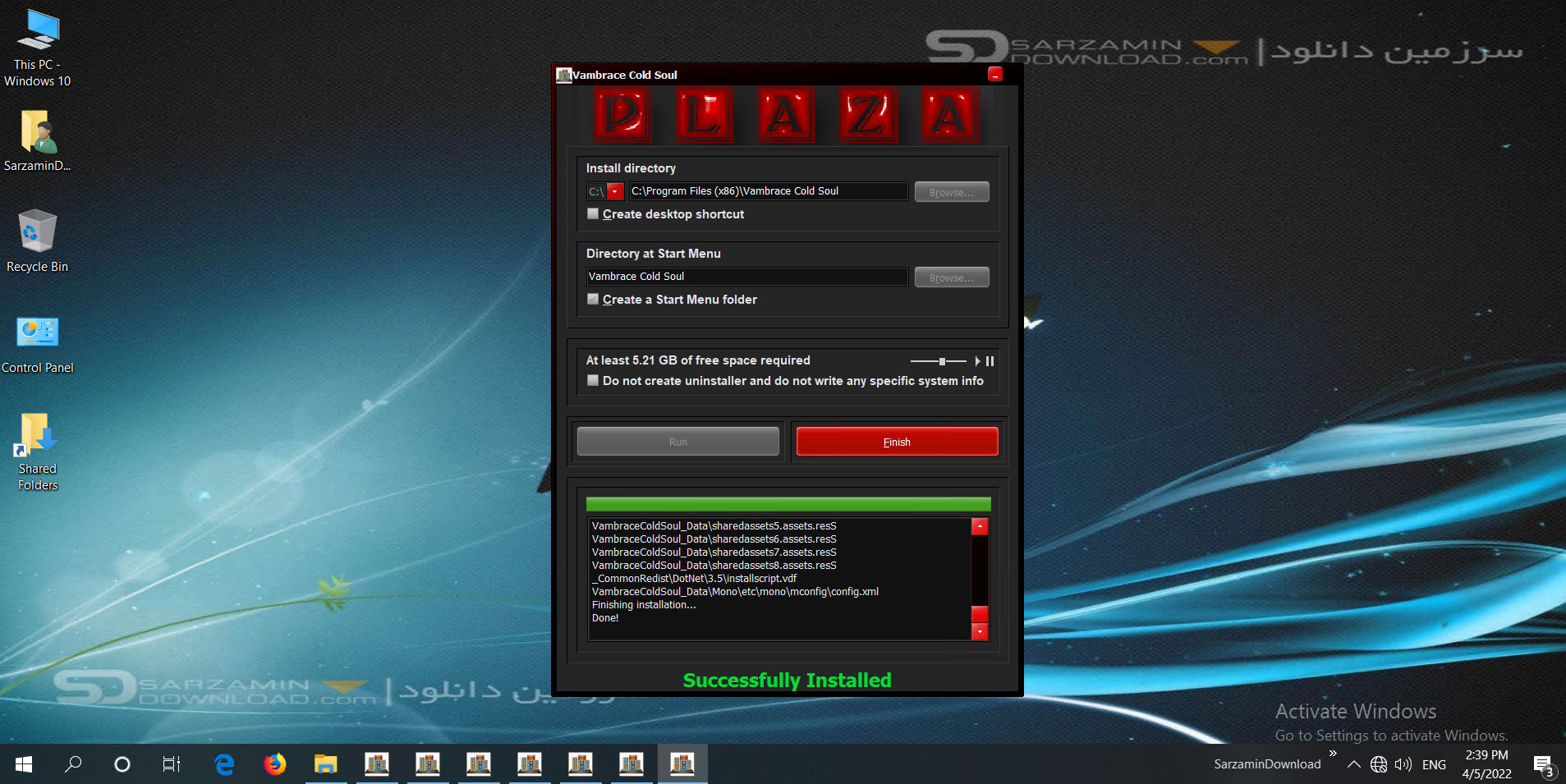
Task: Check Do not create uninstaller option
Action: pyautogui.click(x=593, y=380)
